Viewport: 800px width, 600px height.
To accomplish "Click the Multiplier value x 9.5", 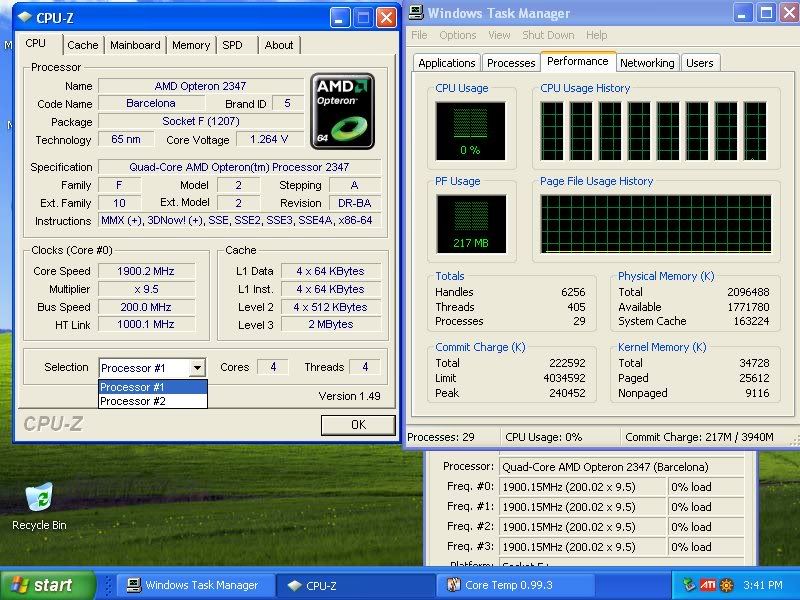I will (146, 289).
